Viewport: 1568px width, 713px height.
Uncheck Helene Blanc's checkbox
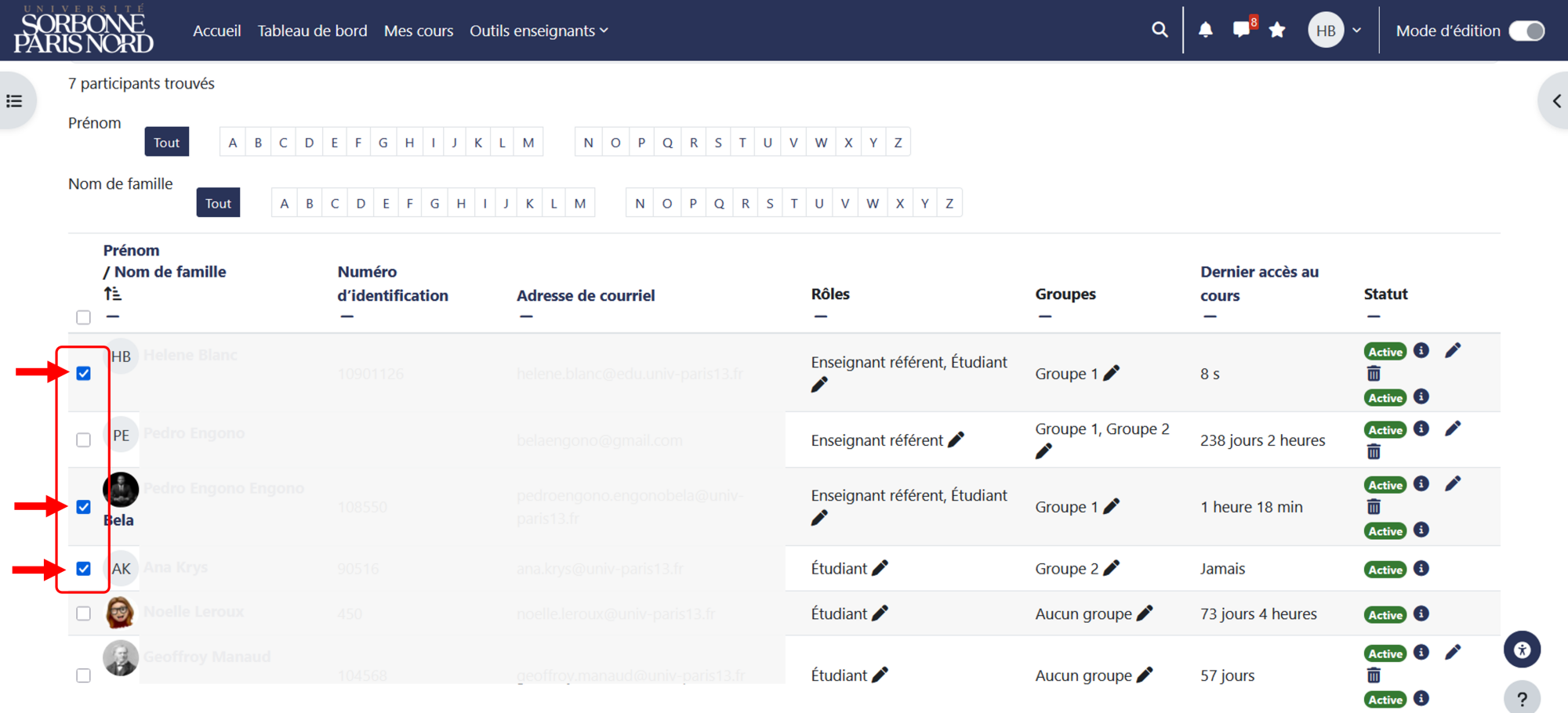click(83, 373)
